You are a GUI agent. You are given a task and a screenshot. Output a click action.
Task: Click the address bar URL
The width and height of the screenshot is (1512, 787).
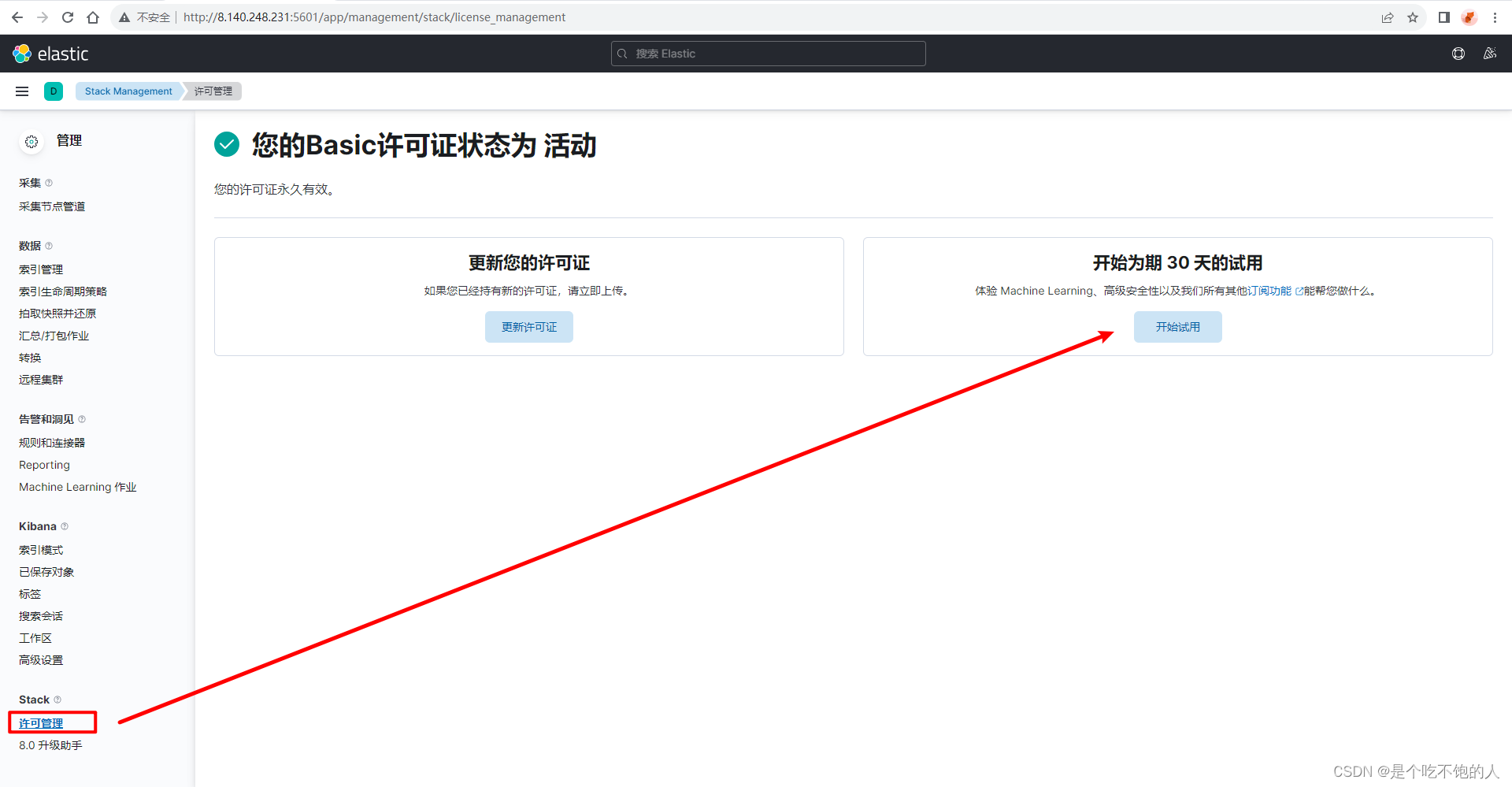[374, 17]
